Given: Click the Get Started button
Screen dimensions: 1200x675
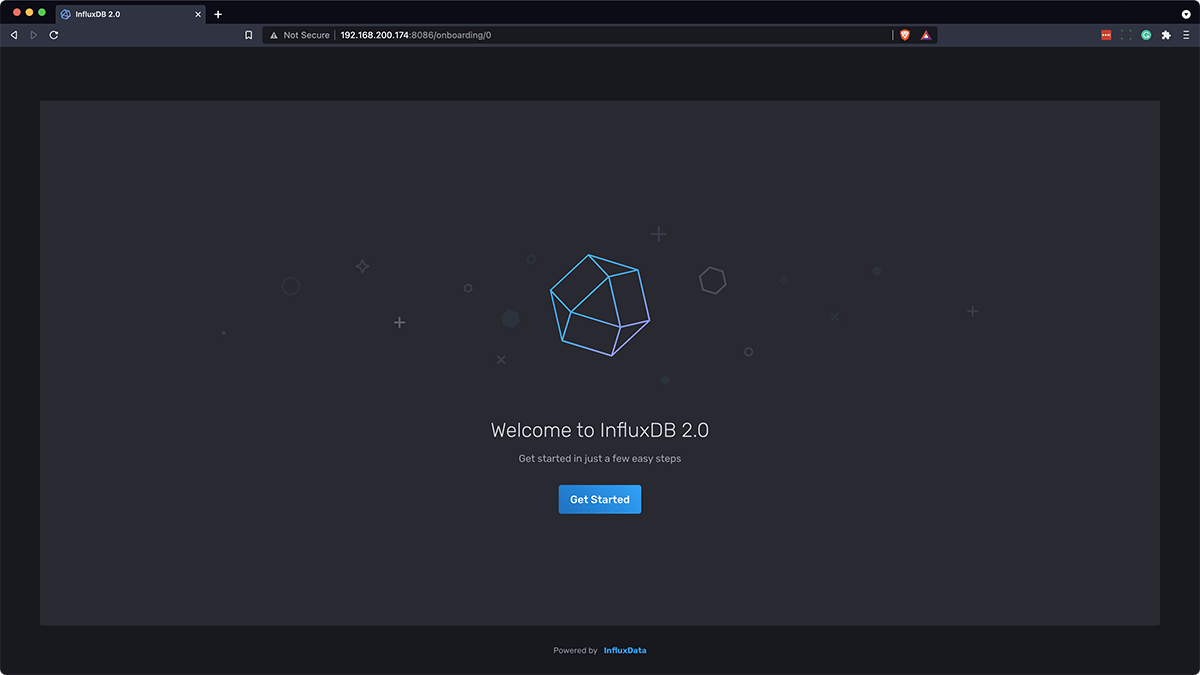Looking at the screenshot, I should pyautogui.click(x=600, y=499).
